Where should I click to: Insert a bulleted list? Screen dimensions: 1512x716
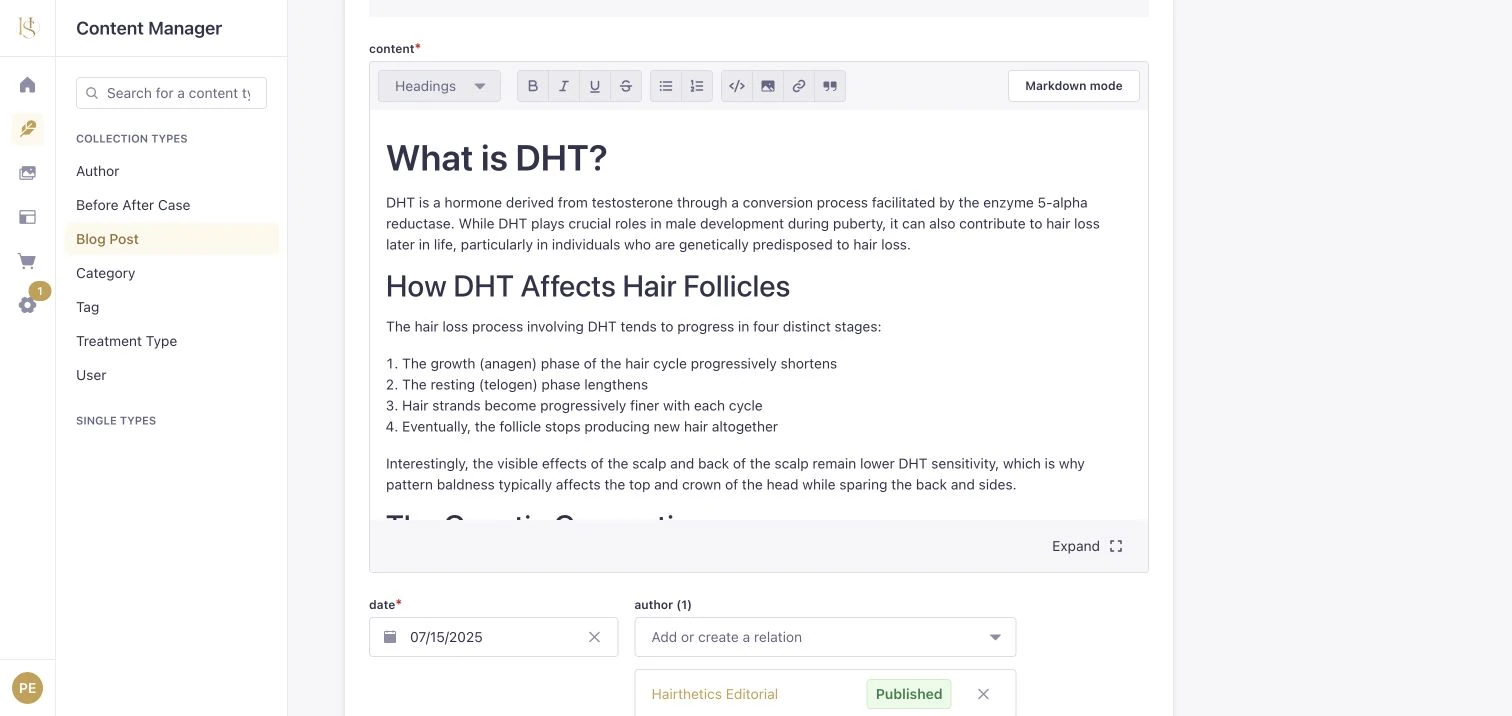coord(666,86)
